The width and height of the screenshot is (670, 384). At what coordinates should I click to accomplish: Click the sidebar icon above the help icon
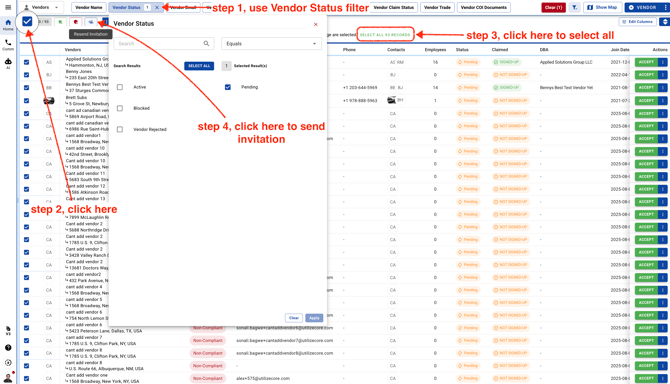[x=8, y=331]
